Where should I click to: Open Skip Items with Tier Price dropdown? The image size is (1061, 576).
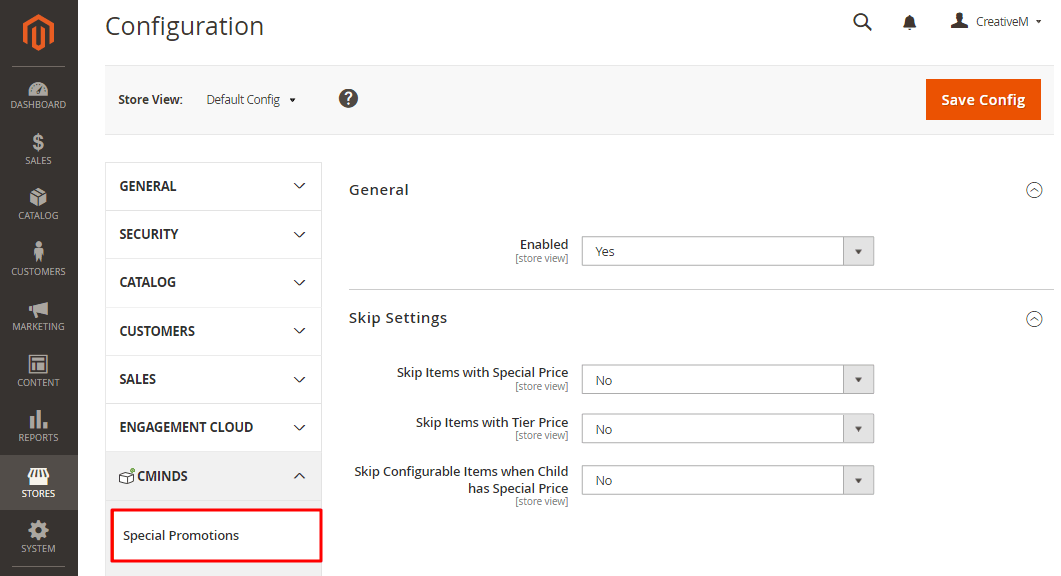coord(727,429)
